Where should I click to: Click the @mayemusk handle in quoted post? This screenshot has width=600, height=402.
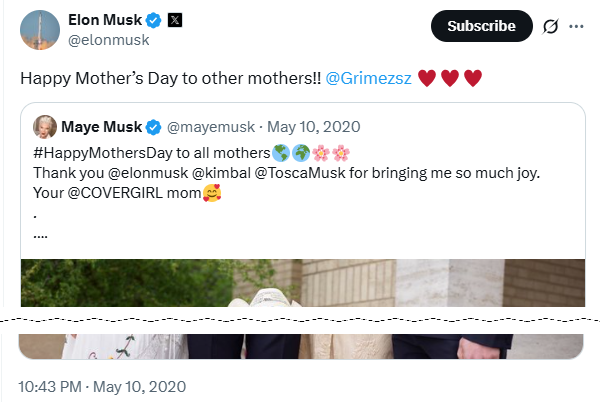207,127
